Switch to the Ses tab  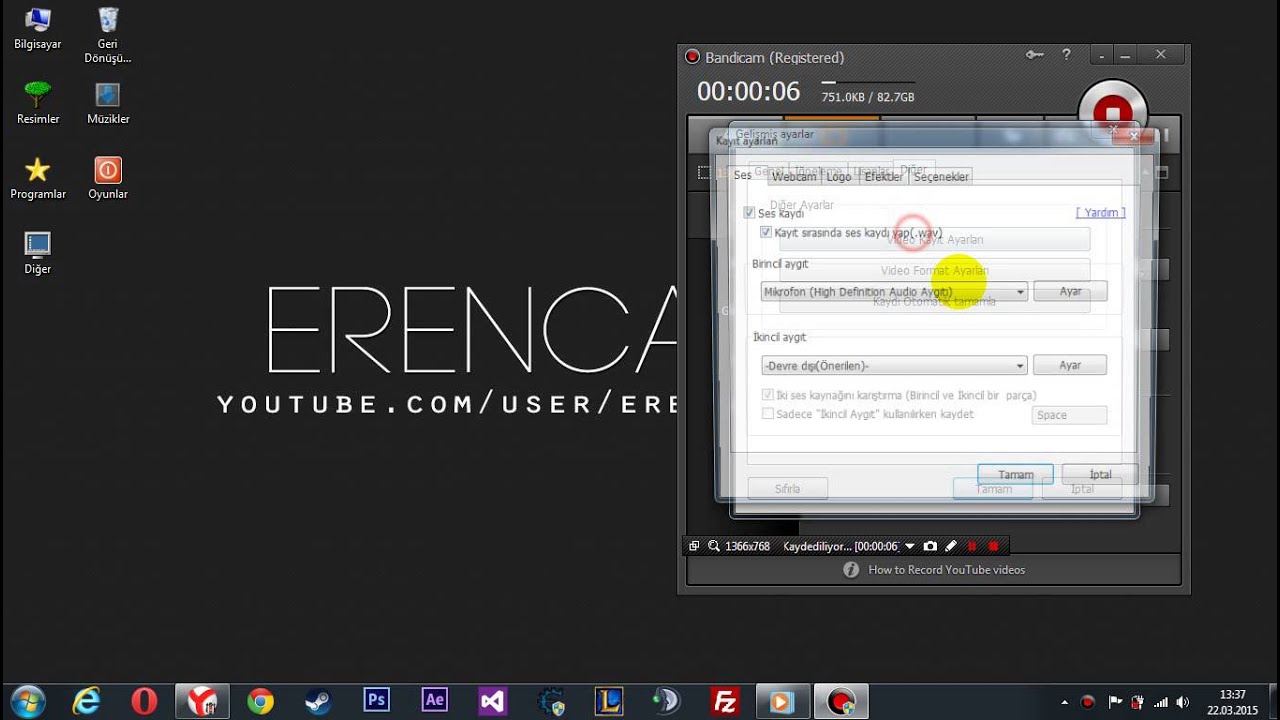742,175
